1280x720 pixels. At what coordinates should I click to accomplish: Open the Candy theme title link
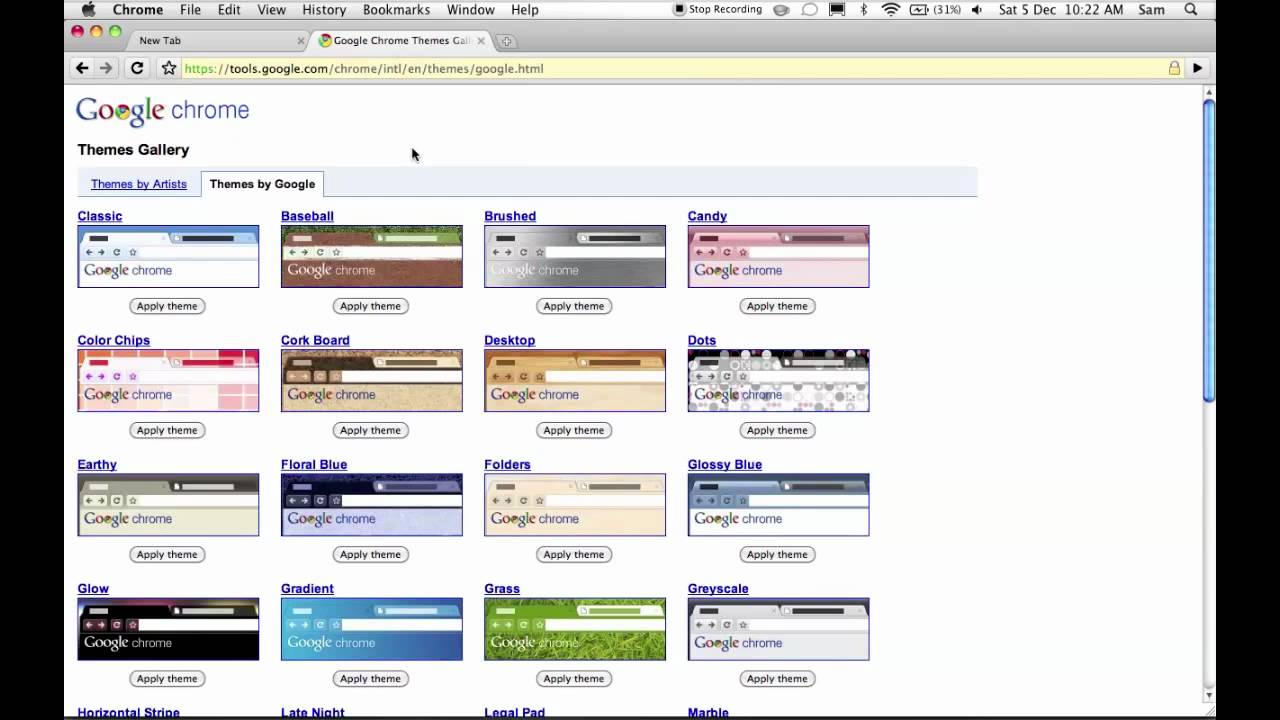707,216
